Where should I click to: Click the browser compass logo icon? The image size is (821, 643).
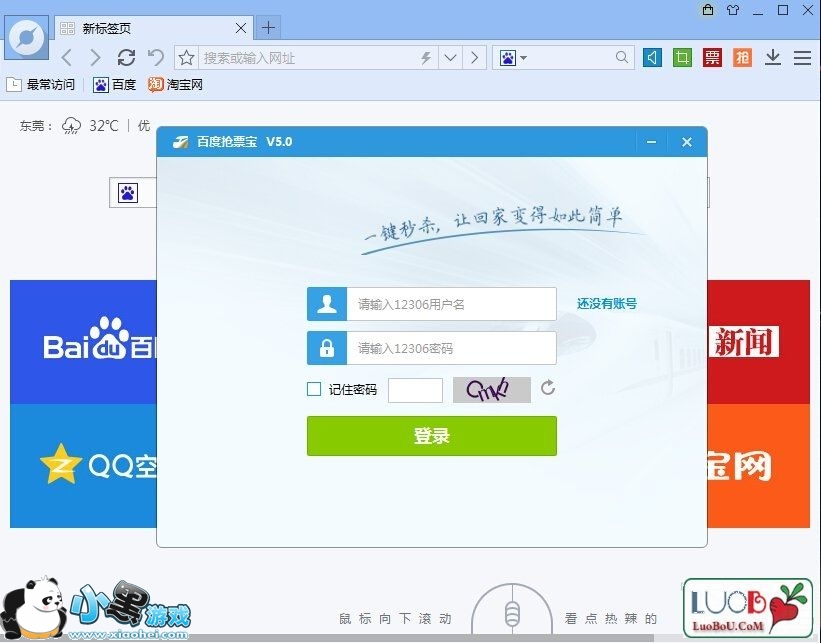coord(26,38)
